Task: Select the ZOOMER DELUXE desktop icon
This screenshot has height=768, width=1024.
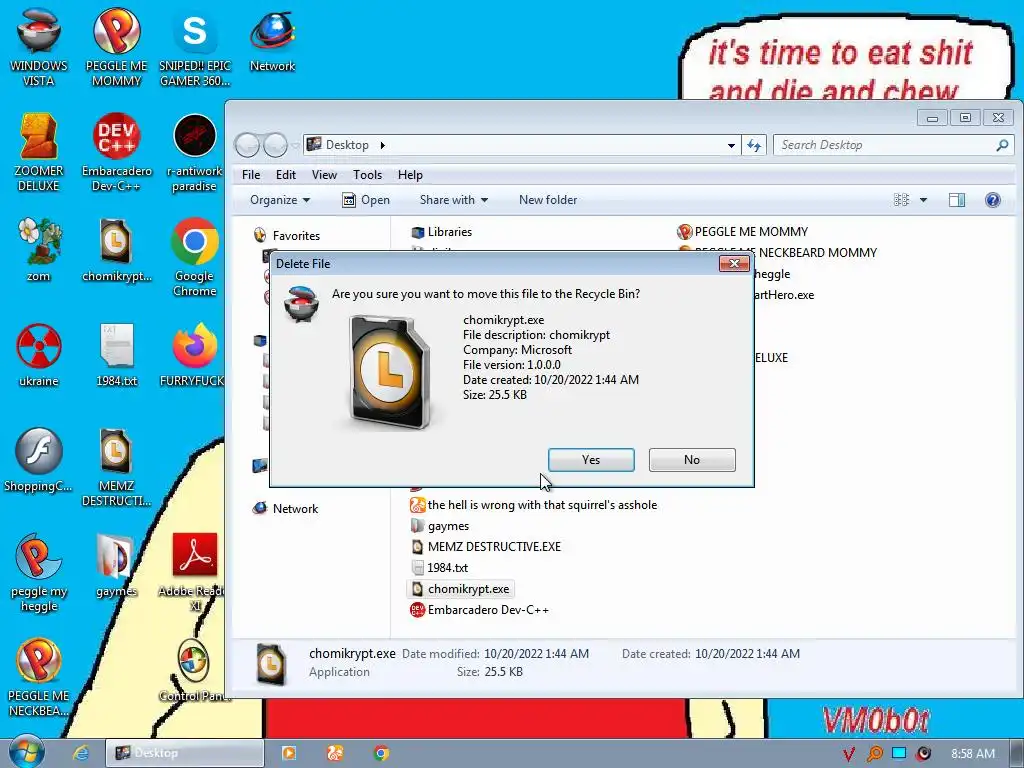Action: tap(39, 152)
